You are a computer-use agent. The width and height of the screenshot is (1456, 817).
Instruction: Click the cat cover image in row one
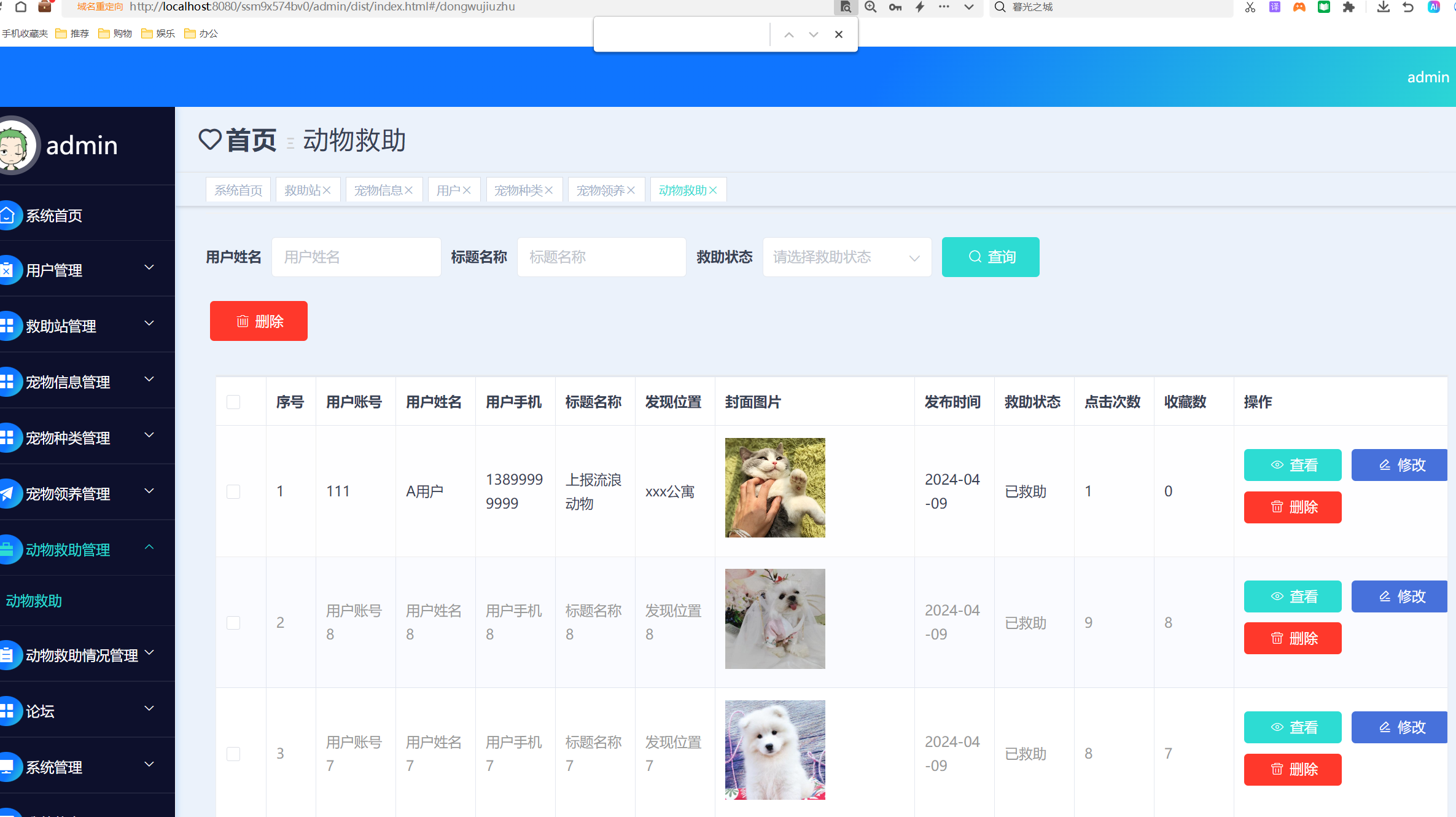coord(775,487)
